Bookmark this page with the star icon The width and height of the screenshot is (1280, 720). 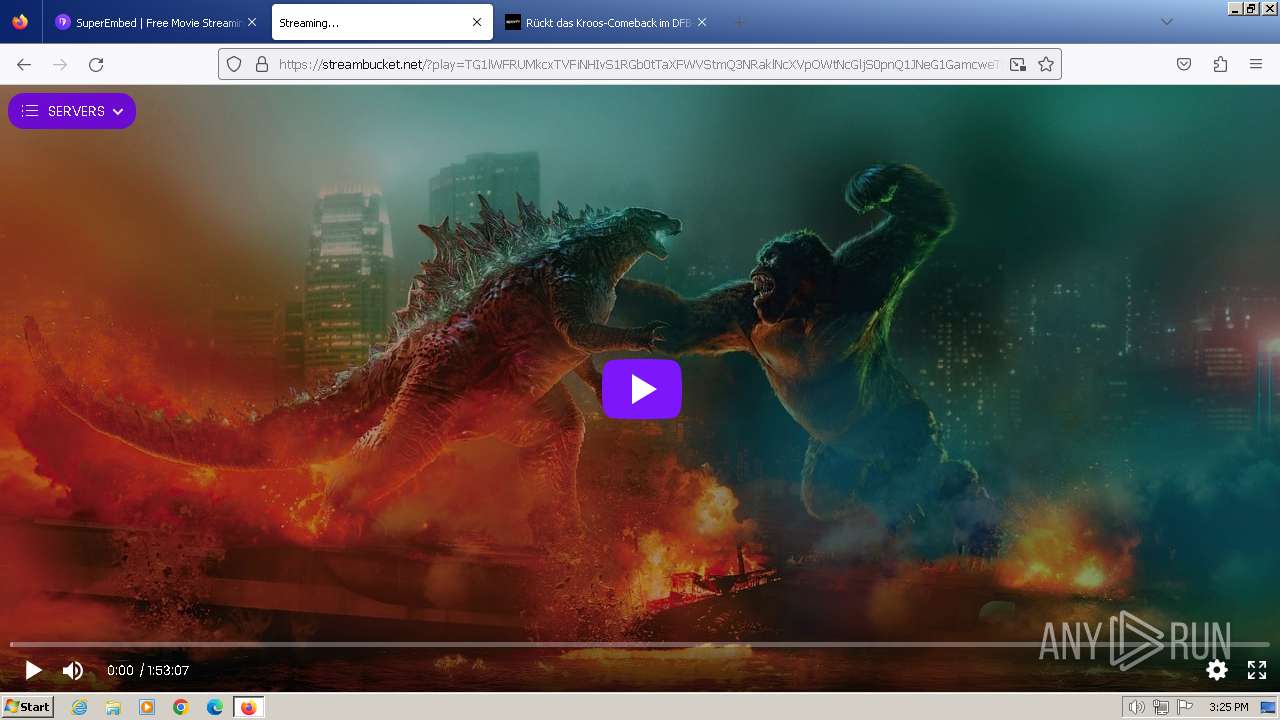click(1046, 64)
